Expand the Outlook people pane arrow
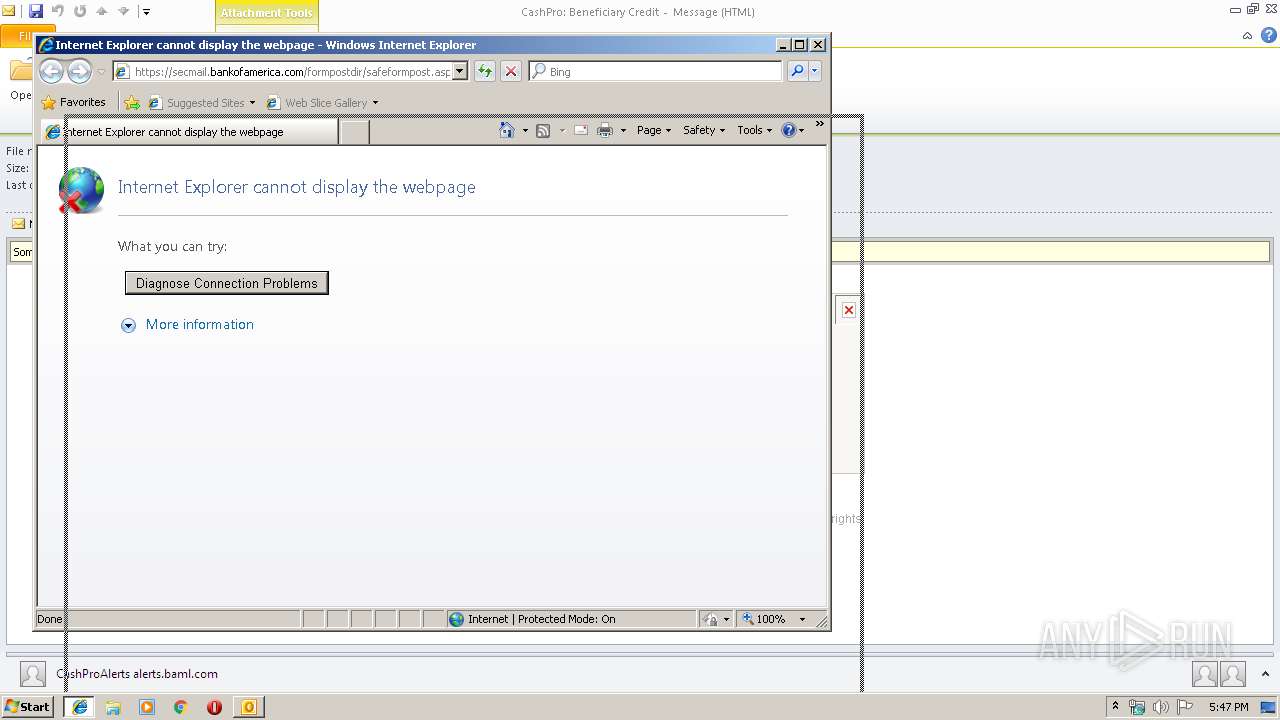 click(x=1265, y=674)
